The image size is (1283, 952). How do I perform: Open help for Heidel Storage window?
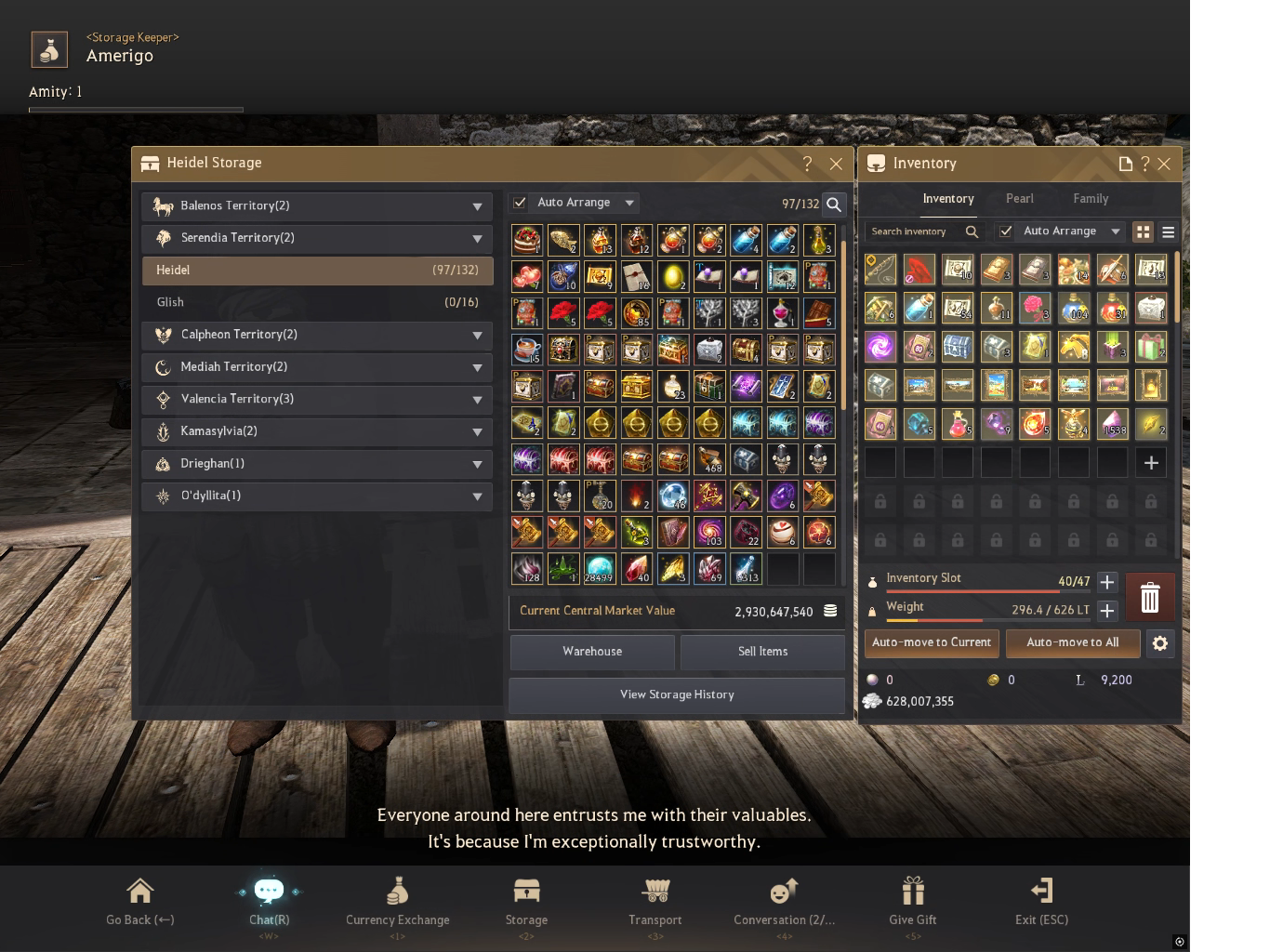pyautogui.click(x=807, y=164)
